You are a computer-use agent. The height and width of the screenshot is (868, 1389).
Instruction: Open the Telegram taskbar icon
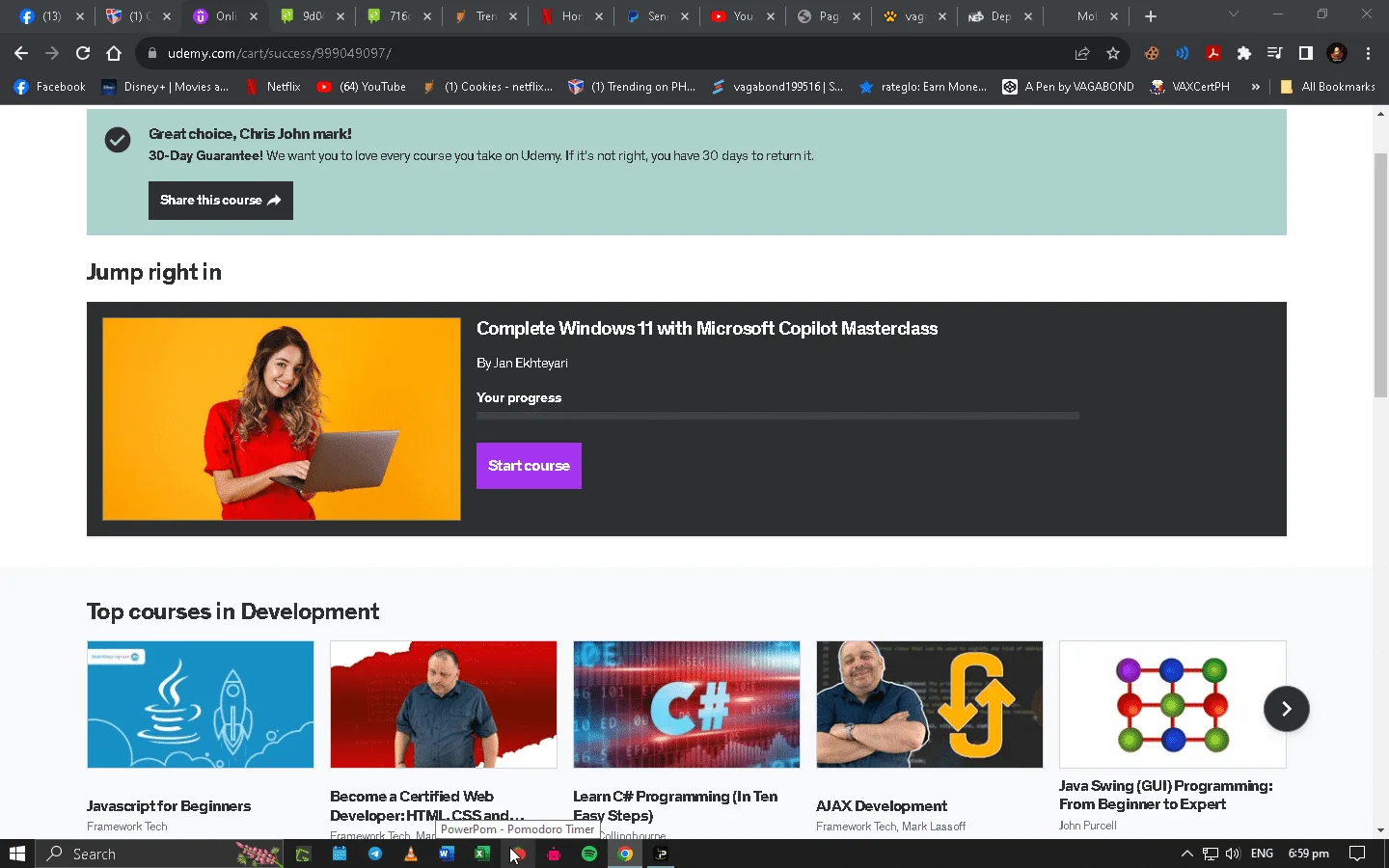click(x=375, y=854)
